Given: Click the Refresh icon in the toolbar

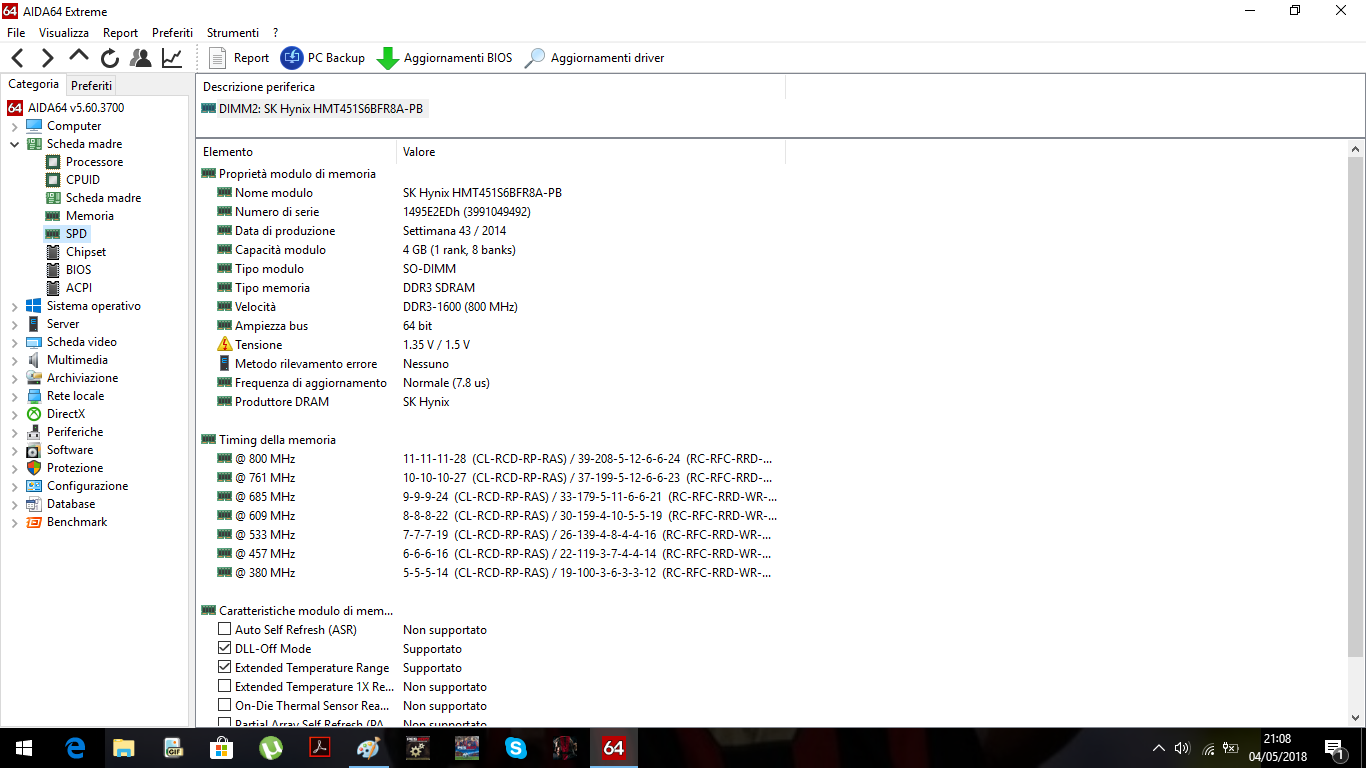Looking at the screenshot, I should 110,58.
